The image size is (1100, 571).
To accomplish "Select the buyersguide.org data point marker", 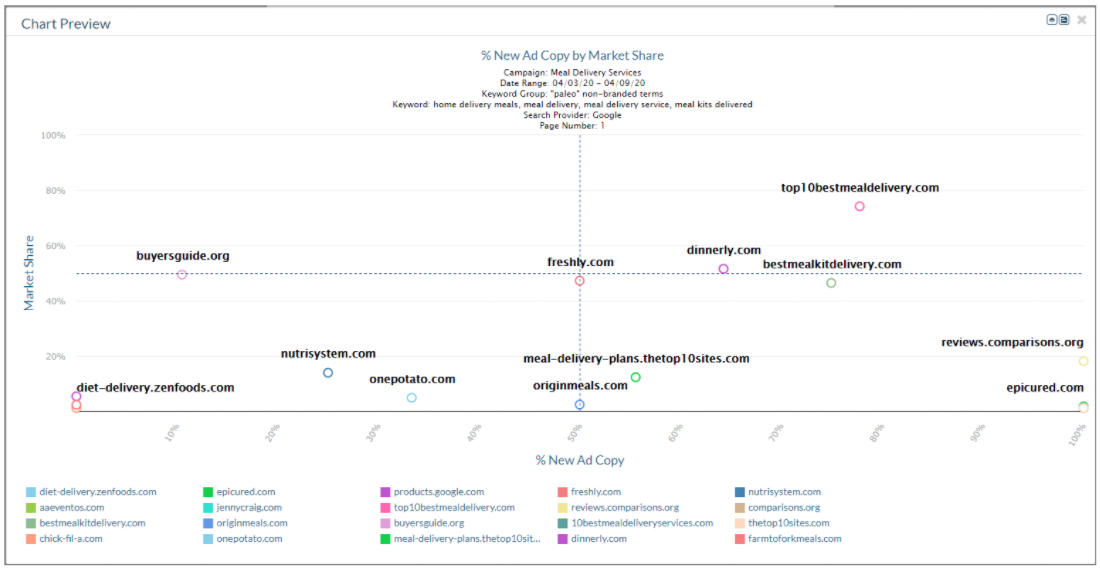I will 182,275.
